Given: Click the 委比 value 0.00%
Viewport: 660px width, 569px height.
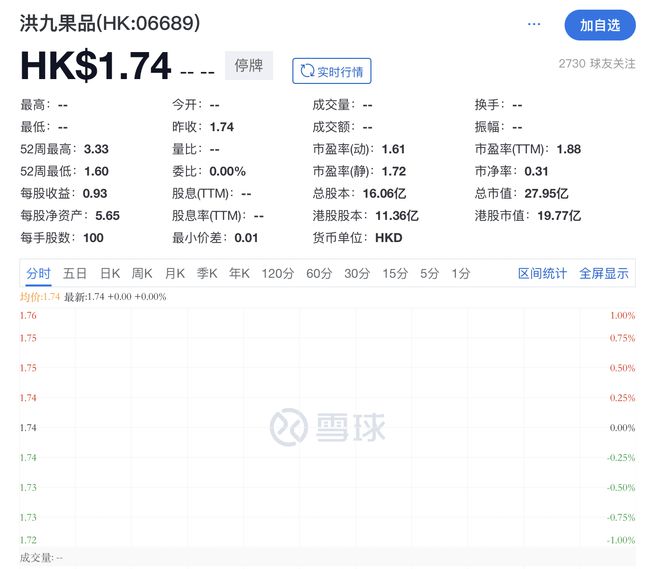Looking at the screenshot, I should [x=227, y=171].
